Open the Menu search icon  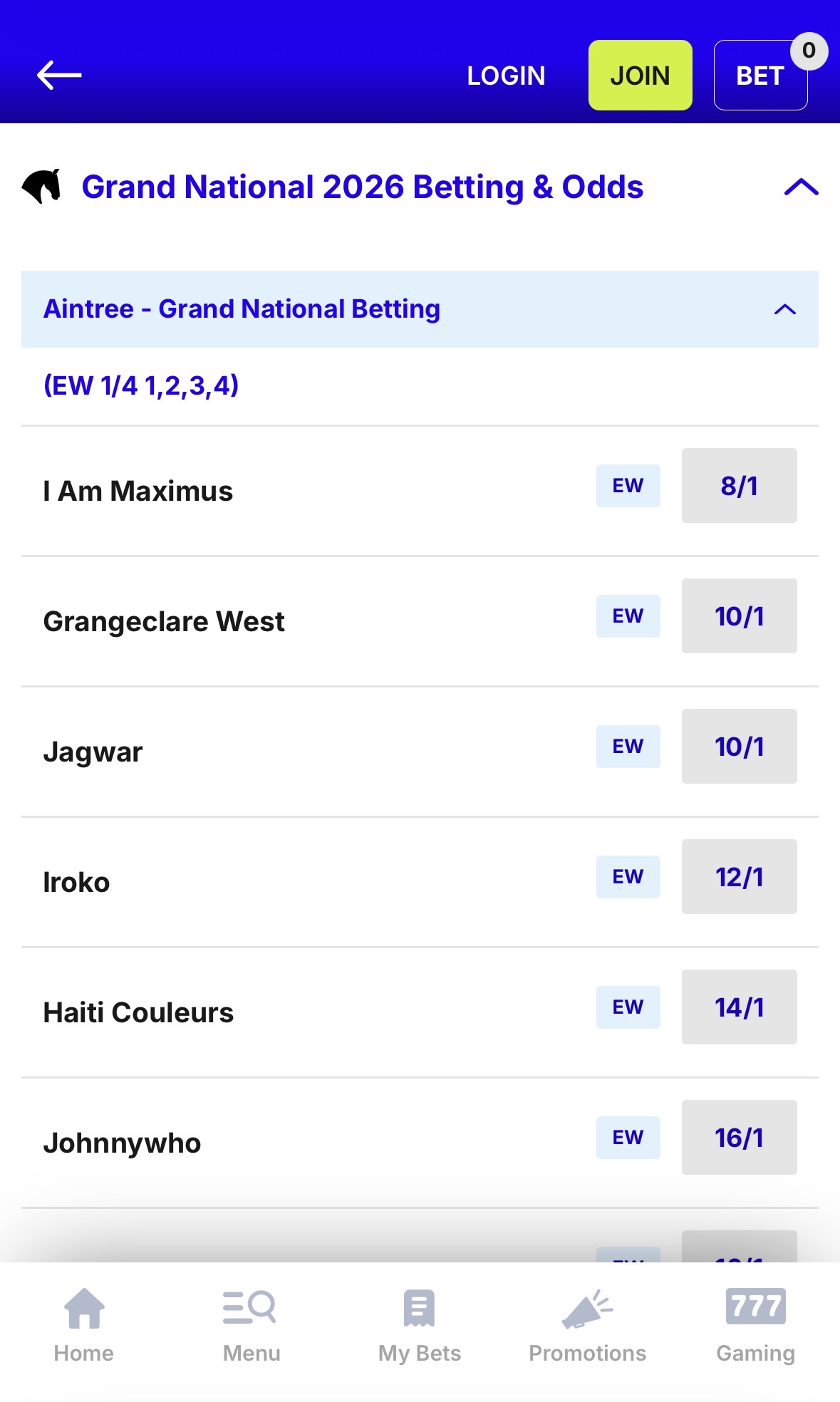(251, 1308)
